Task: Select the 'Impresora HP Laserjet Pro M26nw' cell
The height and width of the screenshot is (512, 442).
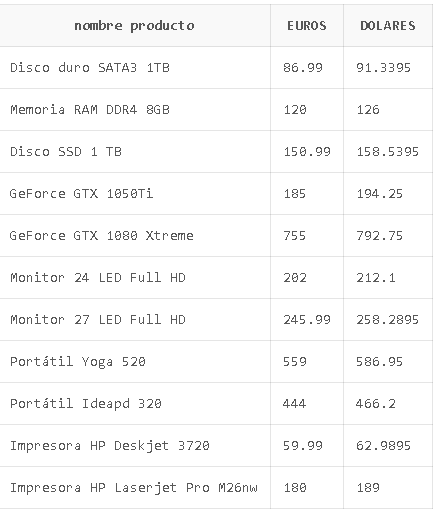Action: 134,488
